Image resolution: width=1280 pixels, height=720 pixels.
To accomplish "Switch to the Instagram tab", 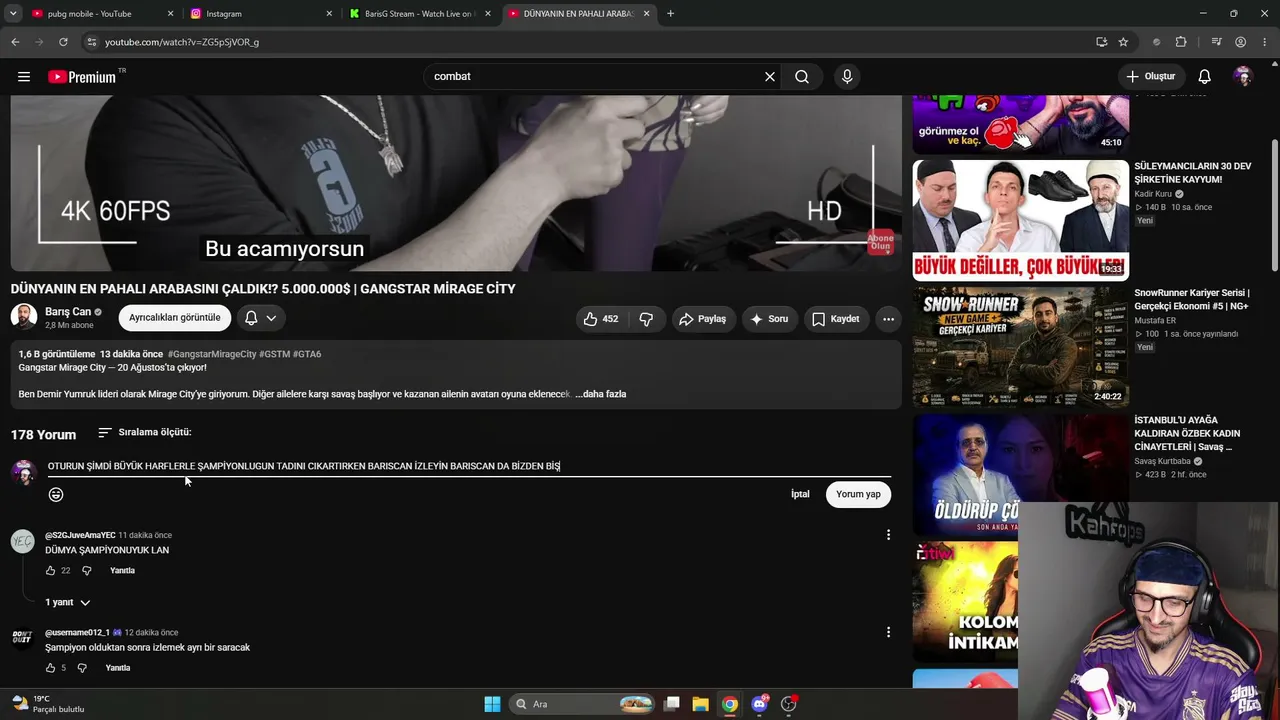I will (261, 14).
